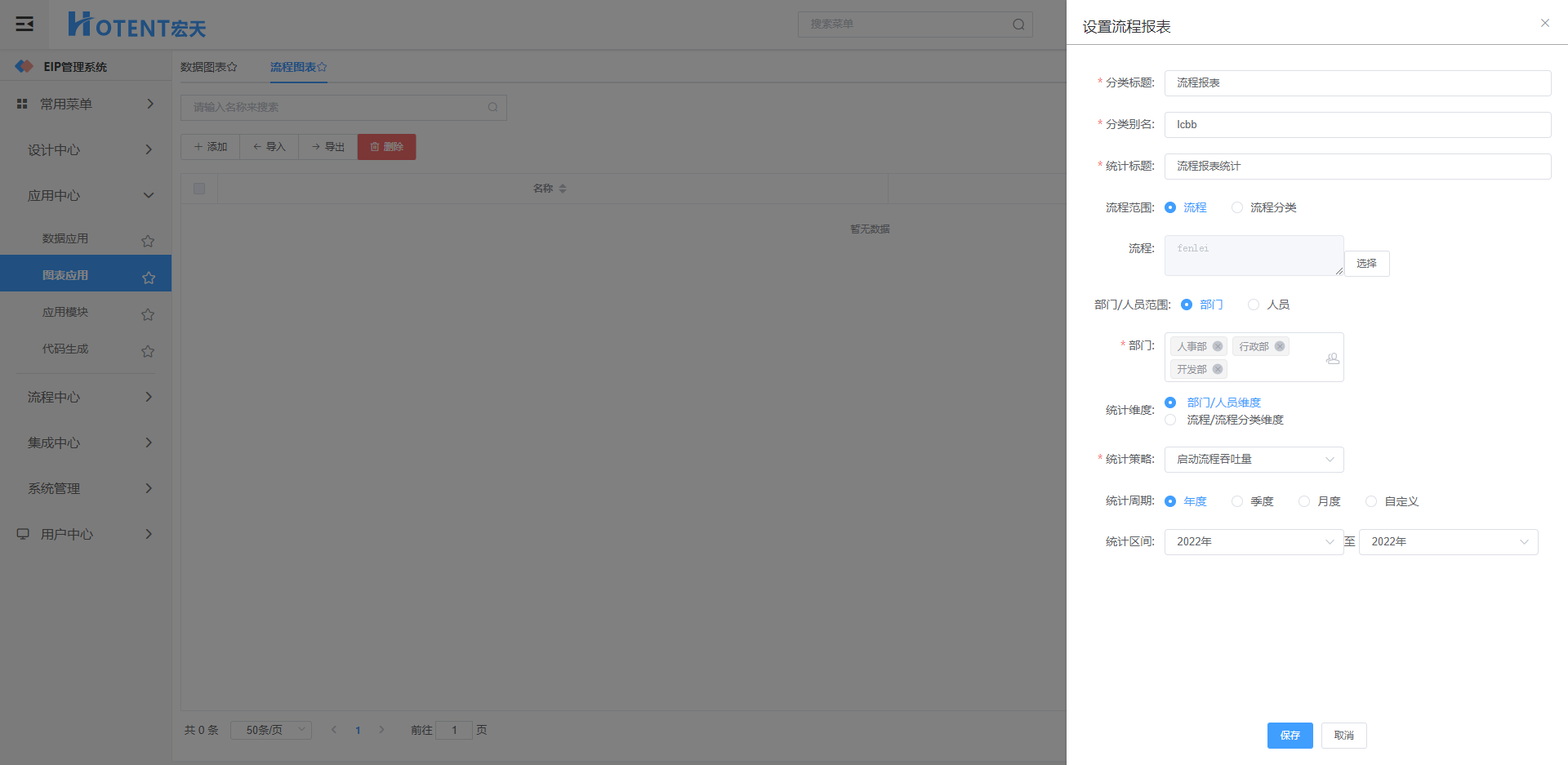Open the 统计策略 dropdown

(1254, 460)
